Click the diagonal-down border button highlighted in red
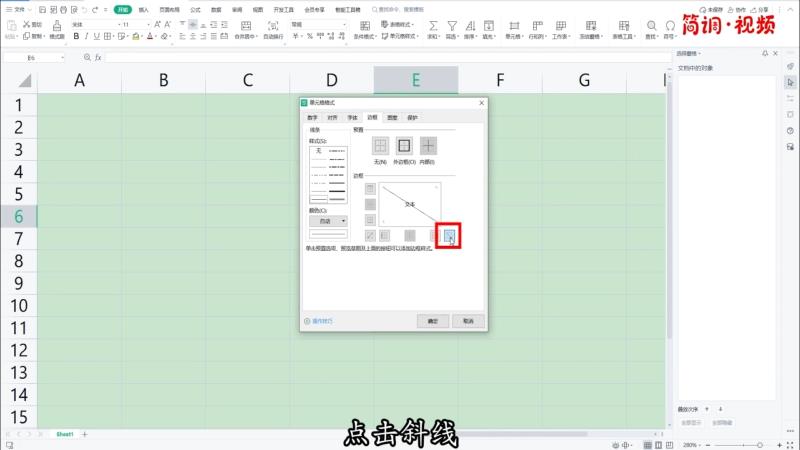Viewport: 800px width, 450px height. pyautogui.click(x=449, y=235)
